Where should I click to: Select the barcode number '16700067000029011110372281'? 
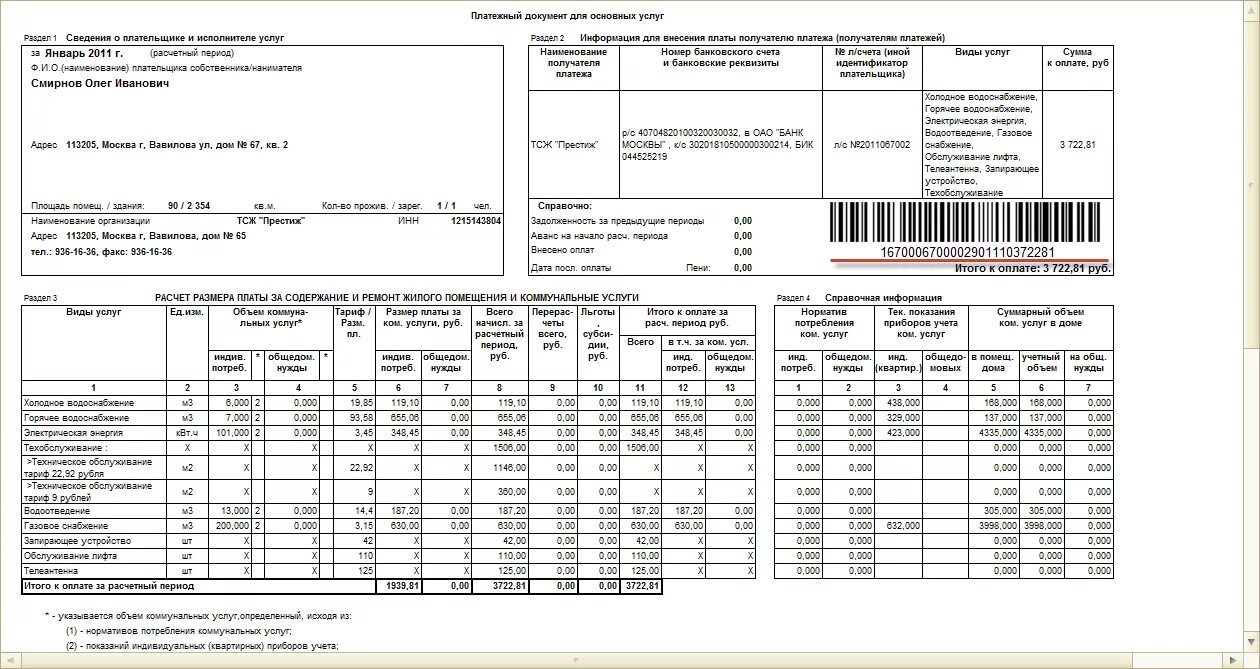[967, 253]
